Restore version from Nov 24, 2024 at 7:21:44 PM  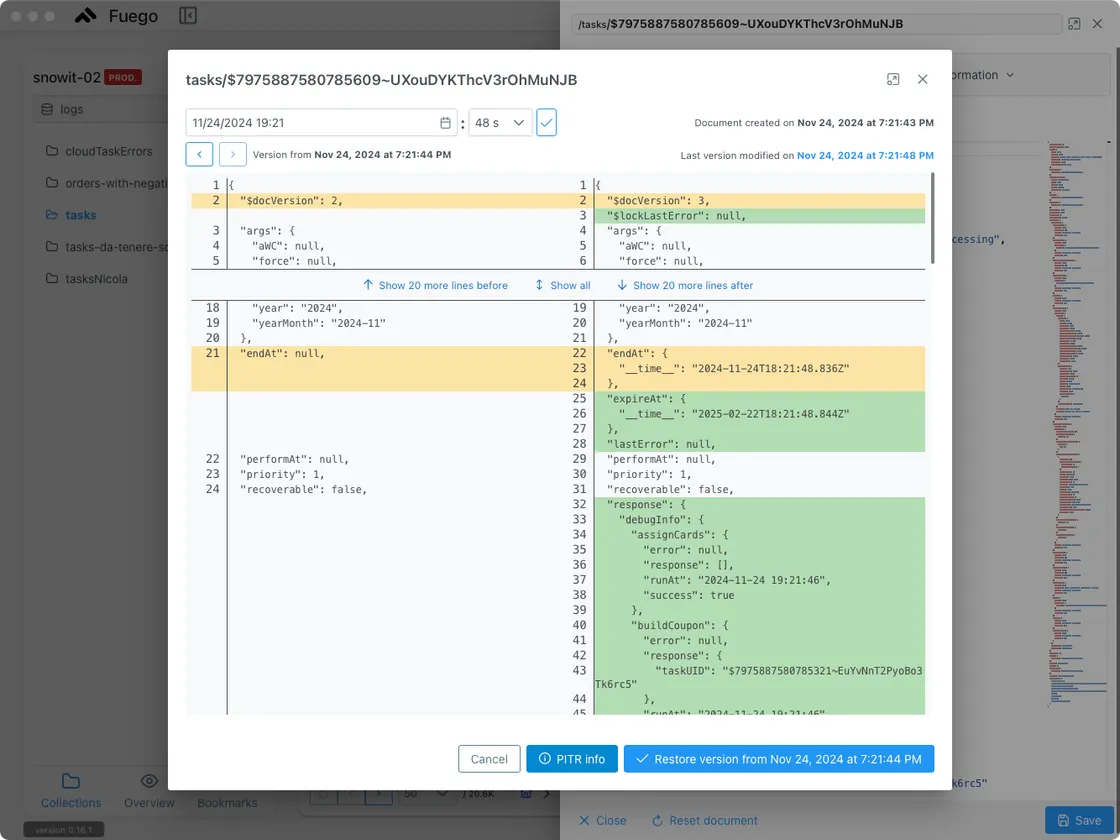[779, 759]
